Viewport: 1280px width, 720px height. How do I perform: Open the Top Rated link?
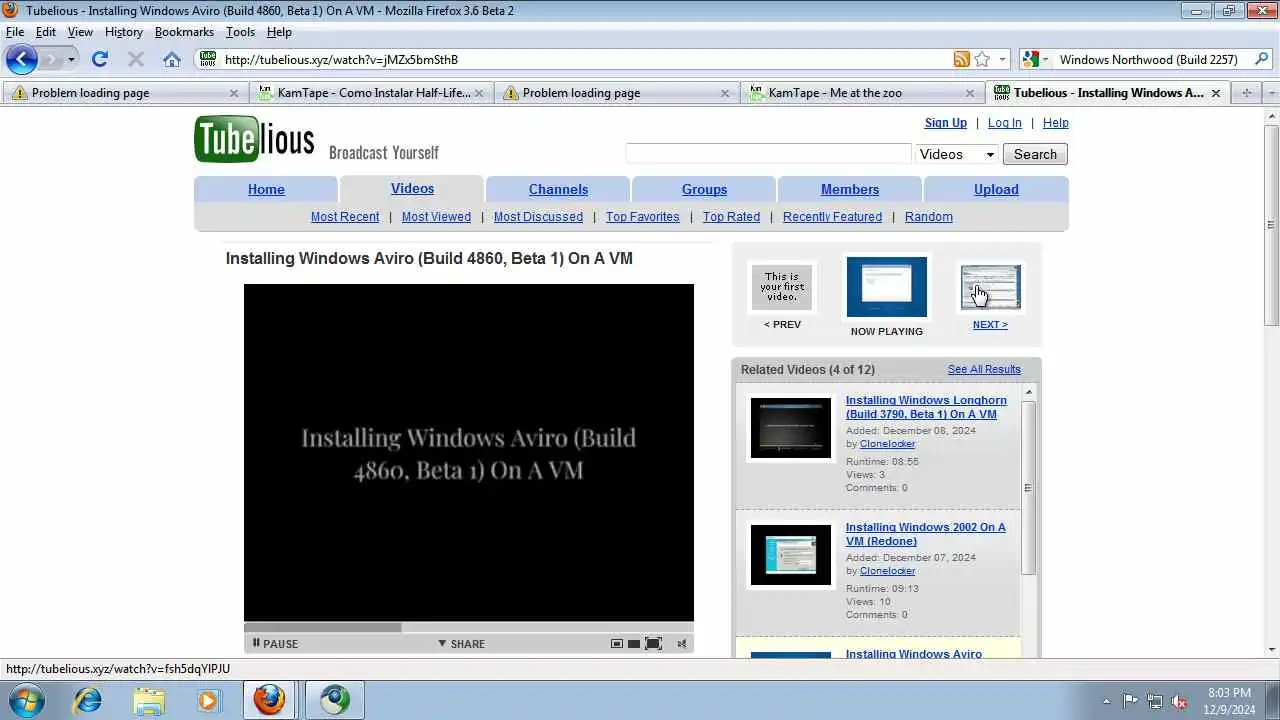click(x=731, y=217)
